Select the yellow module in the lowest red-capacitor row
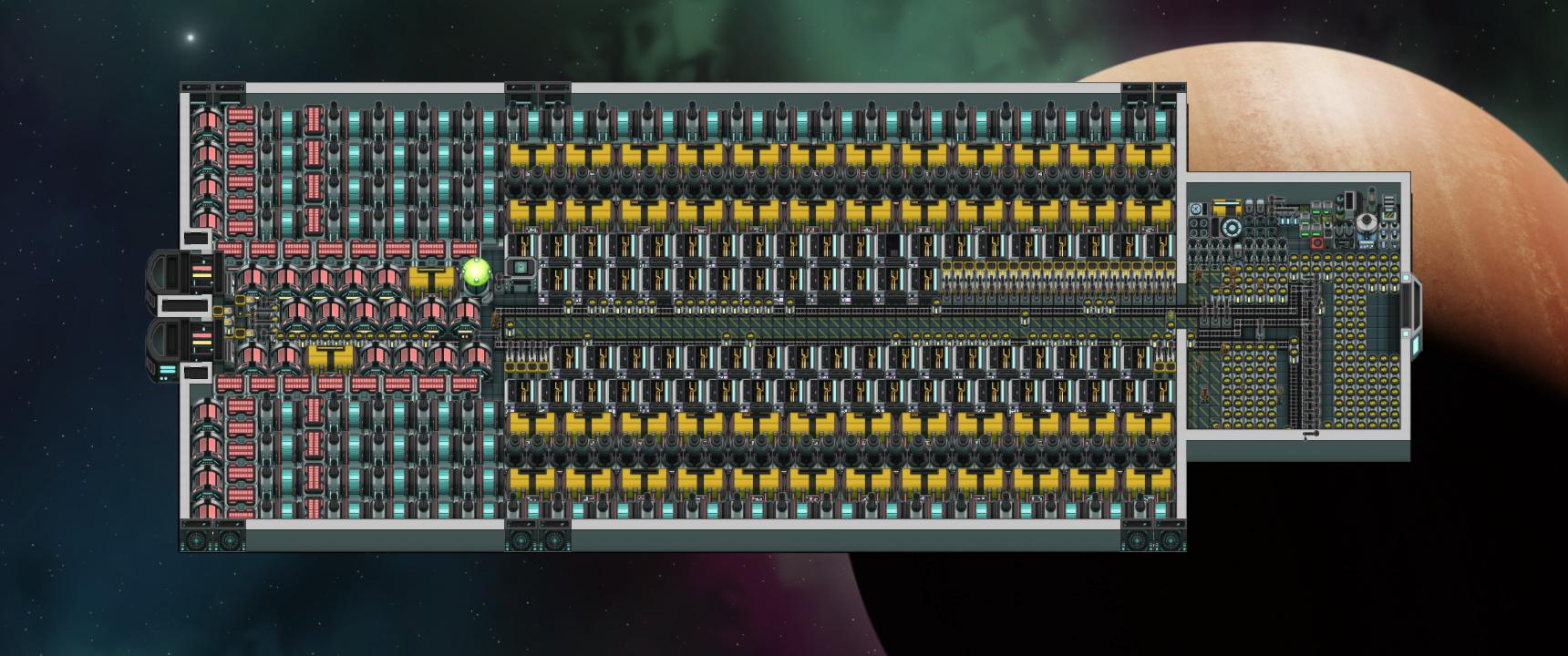 pyautogui.click(x=331, y=358)
